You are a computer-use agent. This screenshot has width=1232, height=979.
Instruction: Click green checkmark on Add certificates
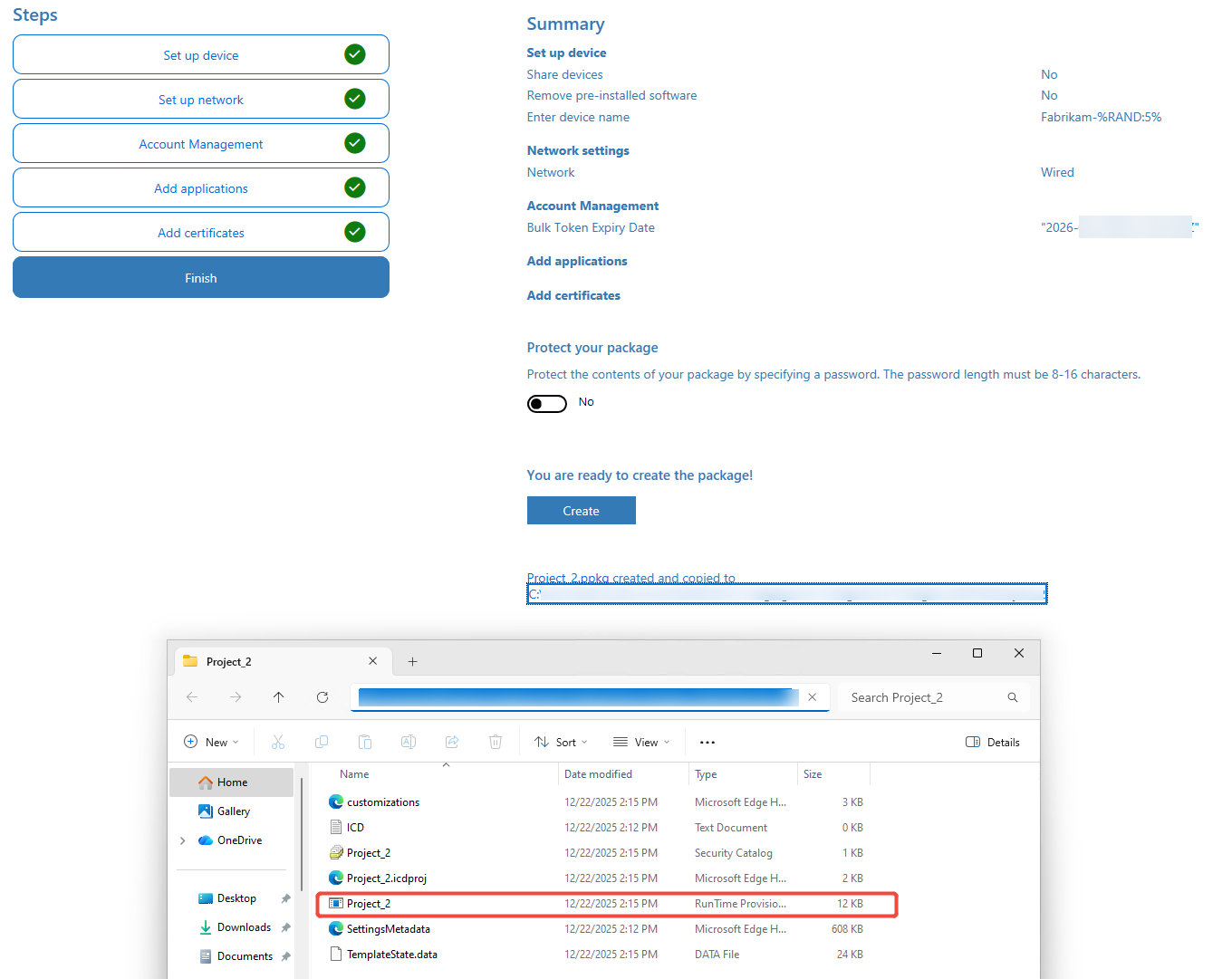point(355,232)
